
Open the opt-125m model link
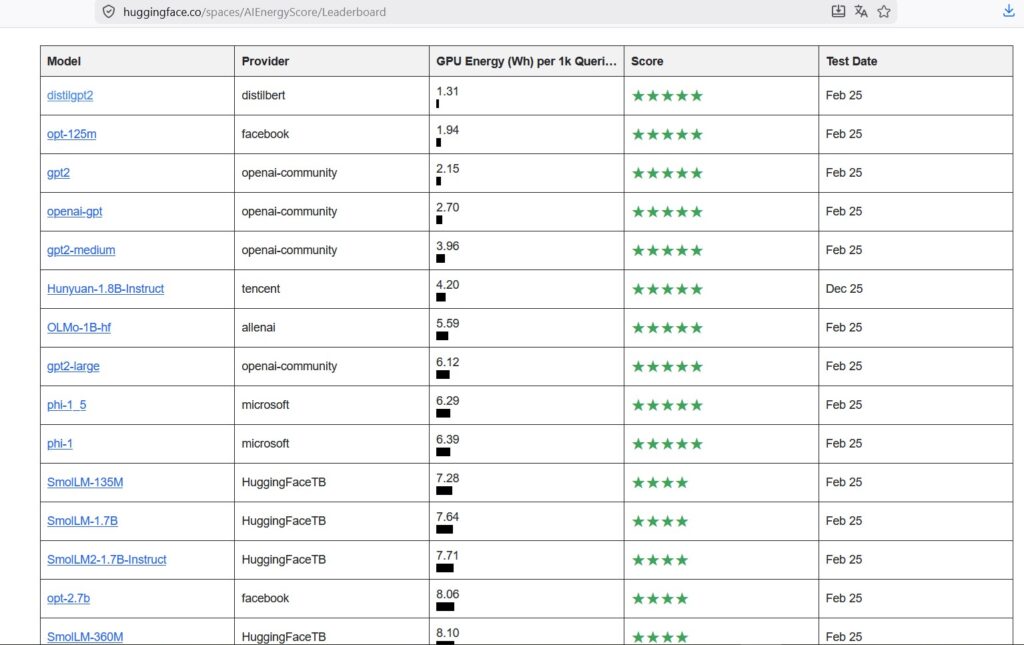(71, 134)
